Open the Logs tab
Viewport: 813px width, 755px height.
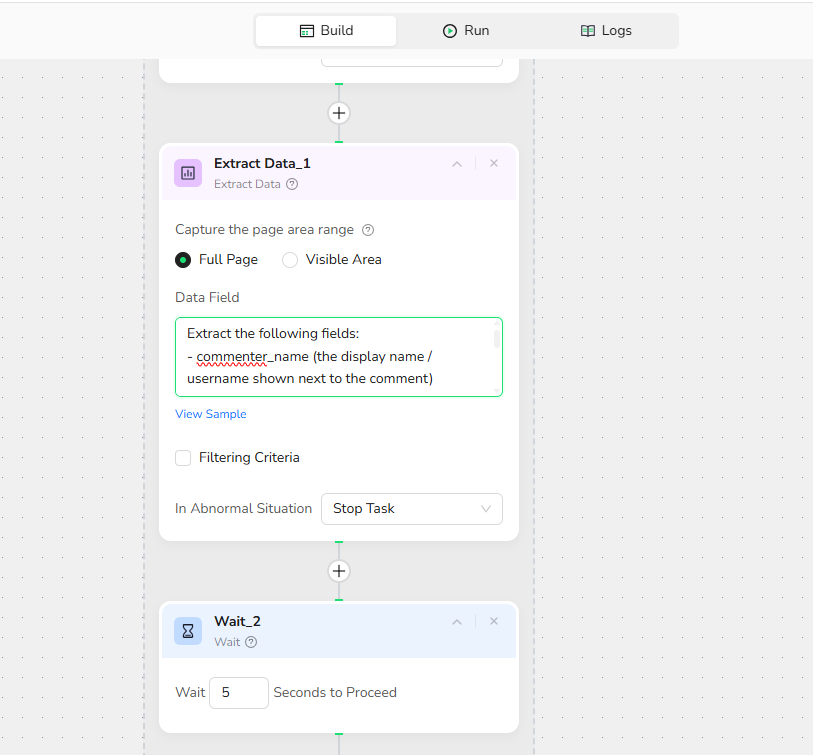(606, 31)
